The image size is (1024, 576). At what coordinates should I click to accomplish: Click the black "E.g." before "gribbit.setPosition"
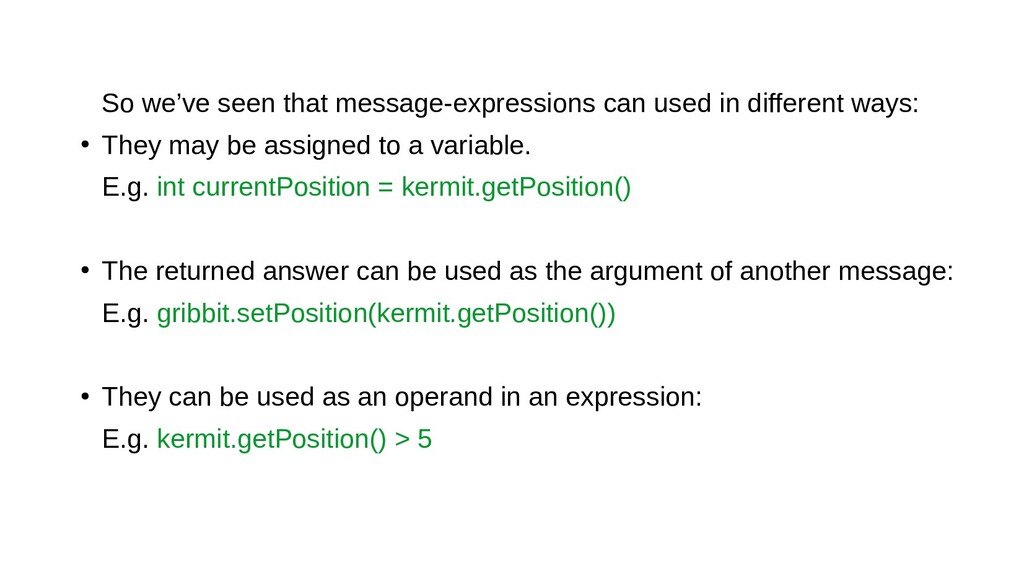point(125,313)
